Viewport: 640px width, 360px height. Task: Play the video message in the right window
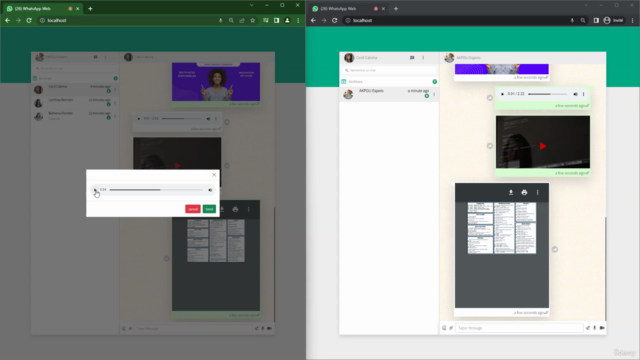click(x=542, y=146)
